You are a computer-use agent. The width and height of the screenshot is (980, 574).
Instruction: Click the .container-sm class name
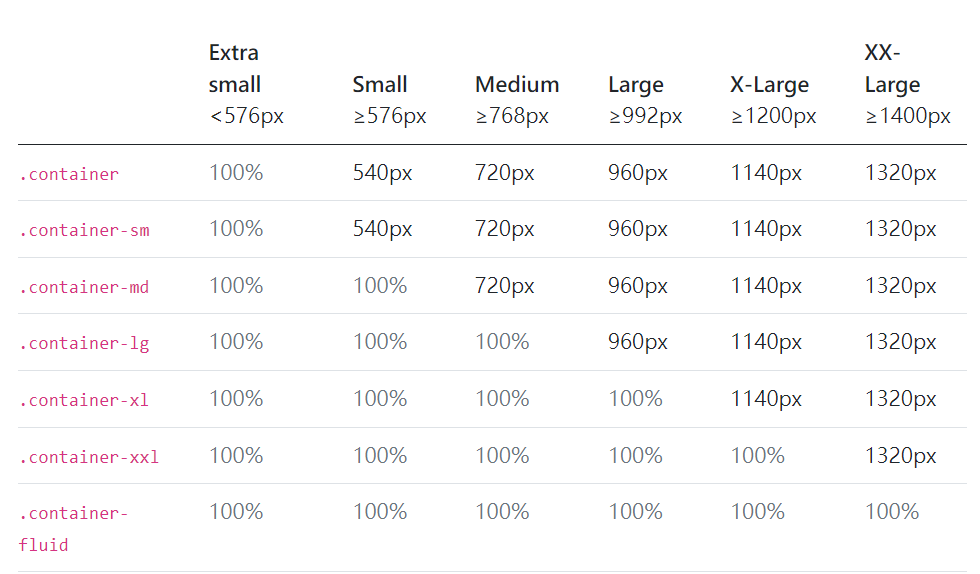pos(84,231)
